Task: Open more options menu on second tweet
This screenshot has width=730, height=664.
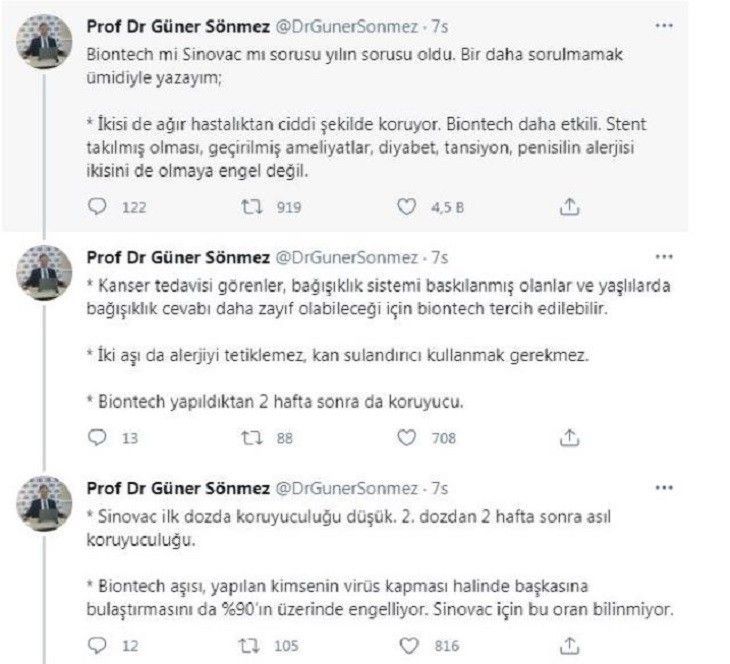Action: pos(663,257)
